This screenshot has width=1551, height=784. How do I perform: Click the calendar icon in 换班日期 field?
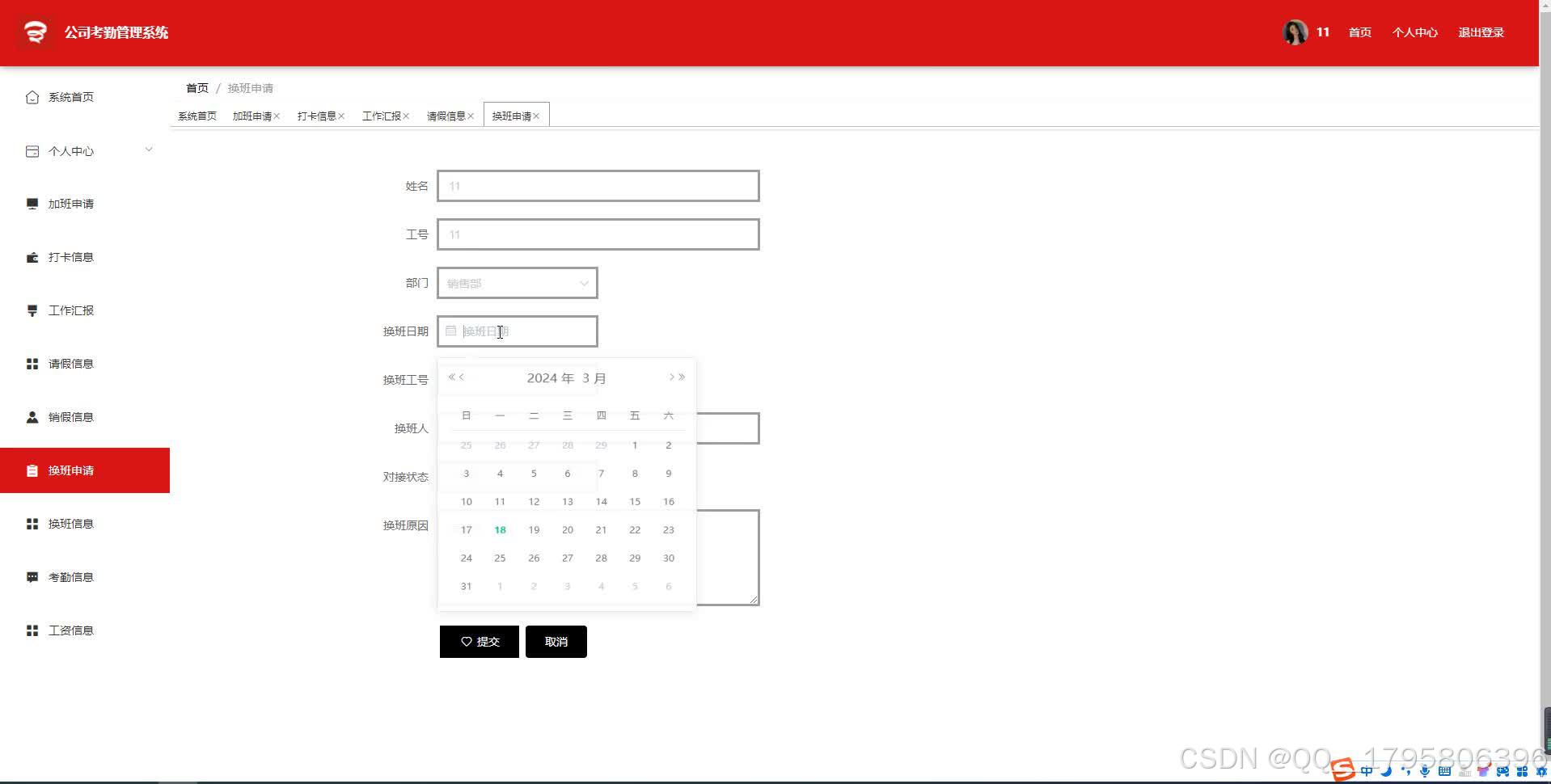451,331
